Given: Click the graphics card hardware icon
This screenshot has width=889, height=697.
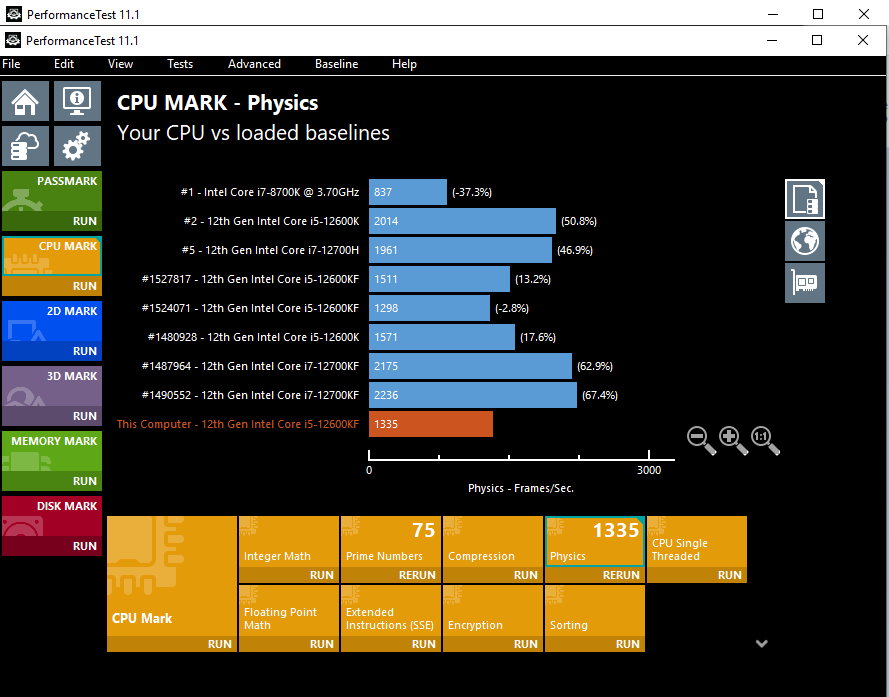Looking at the screenshot, I should (805, 282).
